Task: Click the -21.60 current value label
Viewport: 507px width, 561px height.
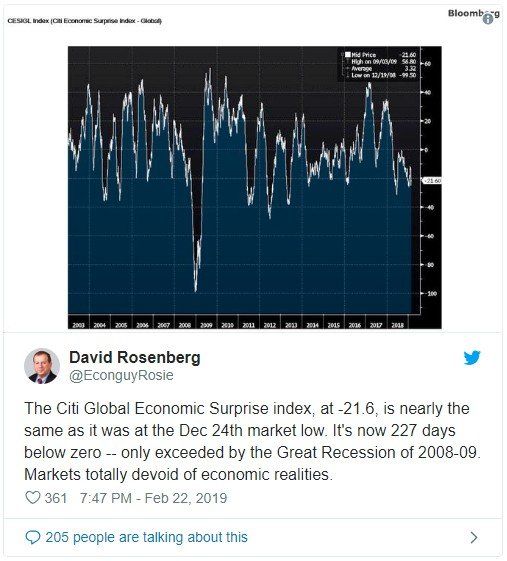Action: [432, 181]
